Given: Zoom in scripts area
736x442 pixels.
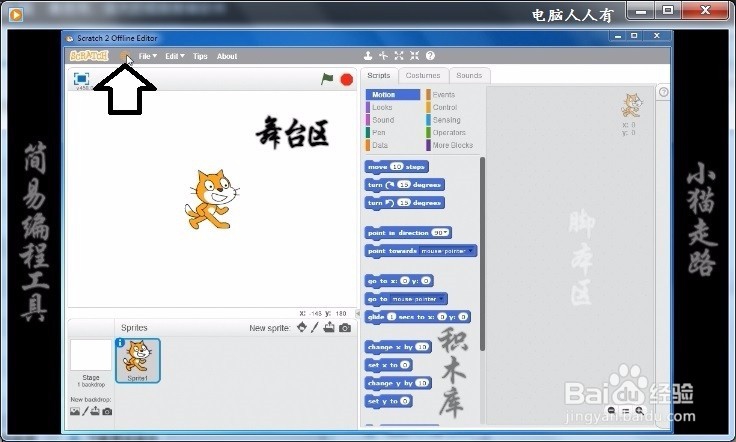Looking at the screenshot, I should 639,411.
